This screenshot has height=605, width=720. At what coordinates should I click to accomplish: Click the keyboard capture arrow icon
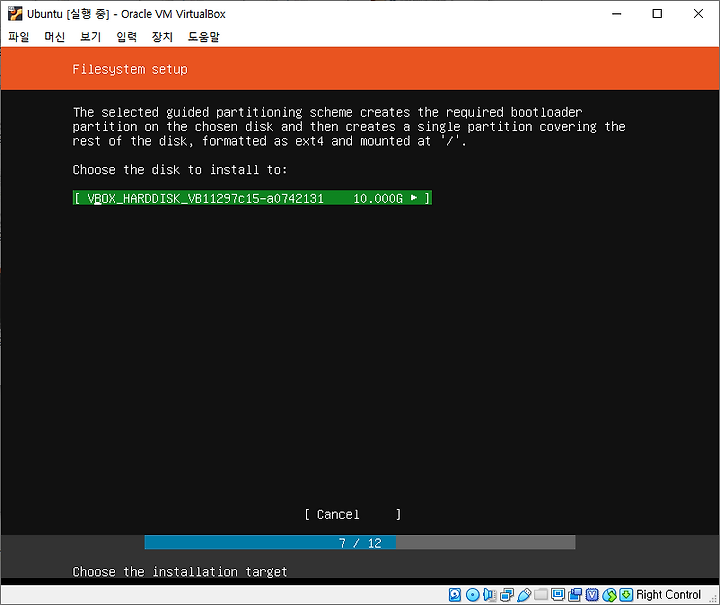pyautogui.click(x=626, y=594)
